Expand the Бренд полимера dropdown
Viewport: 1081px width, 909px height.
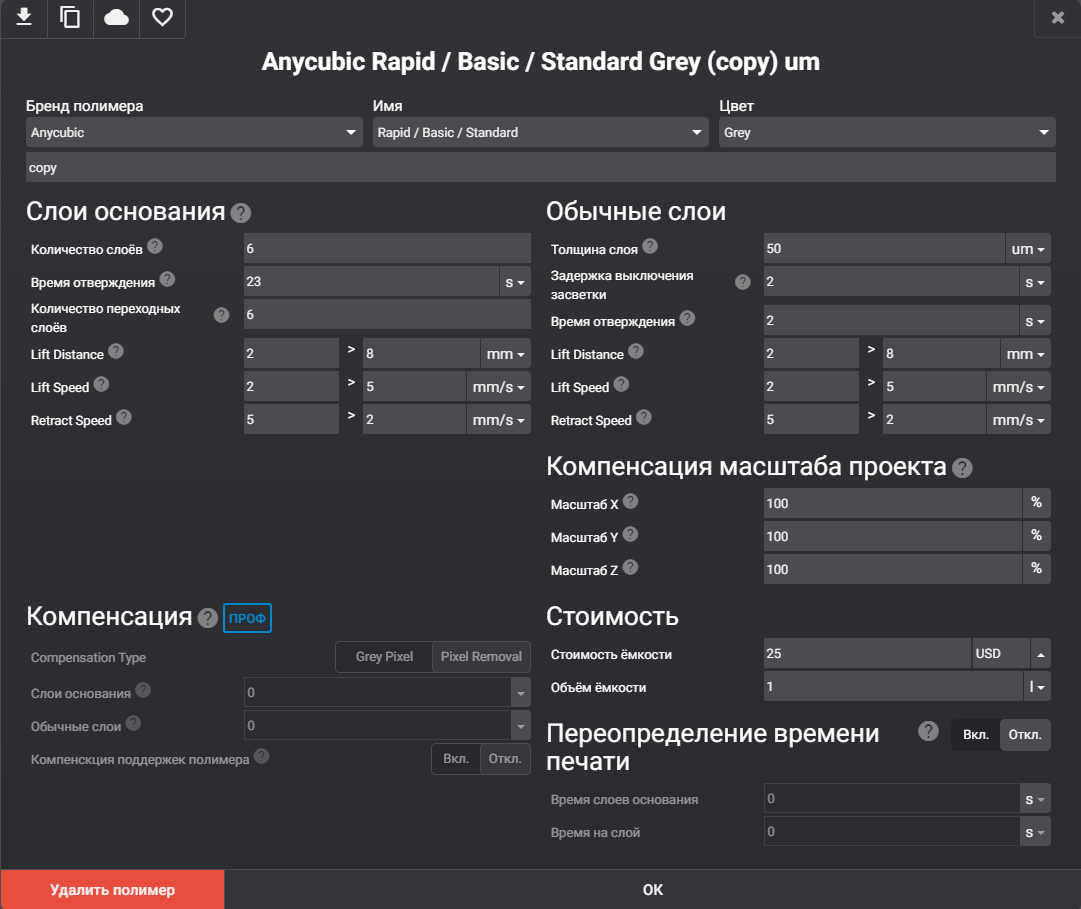[194, 132]
